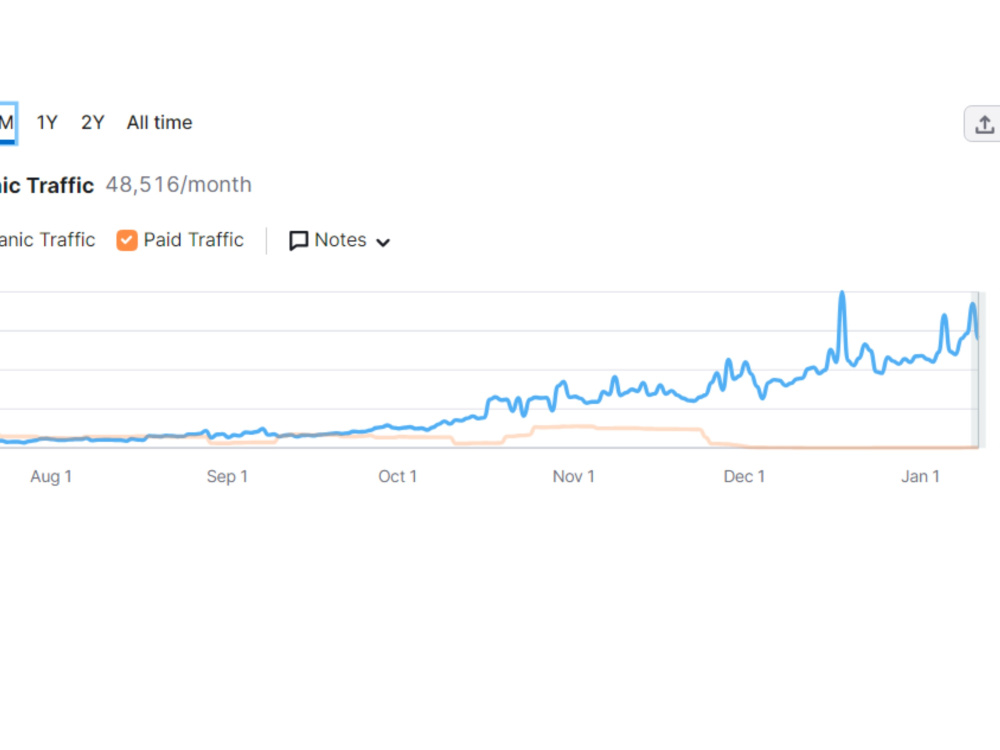Select the 1Y time range
Screen dimensions: 1000x750
[x=47, y=122]
